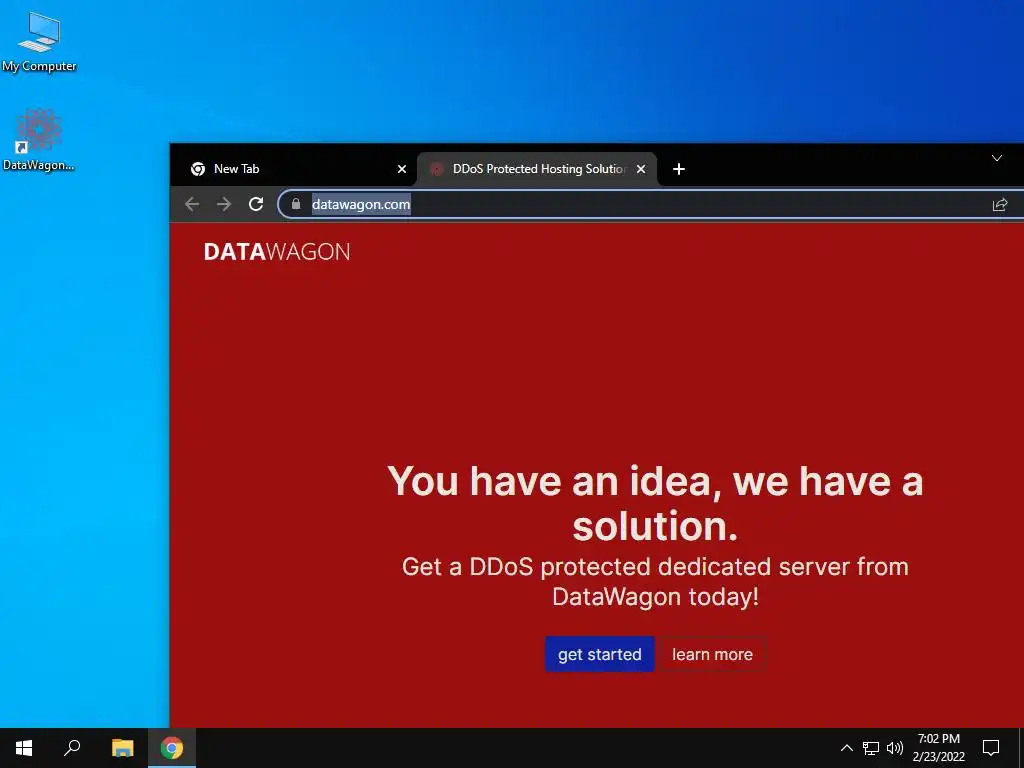
Task: Open File Explorer from taskbar
Action: pyautogui.click(x=122, y=748)
